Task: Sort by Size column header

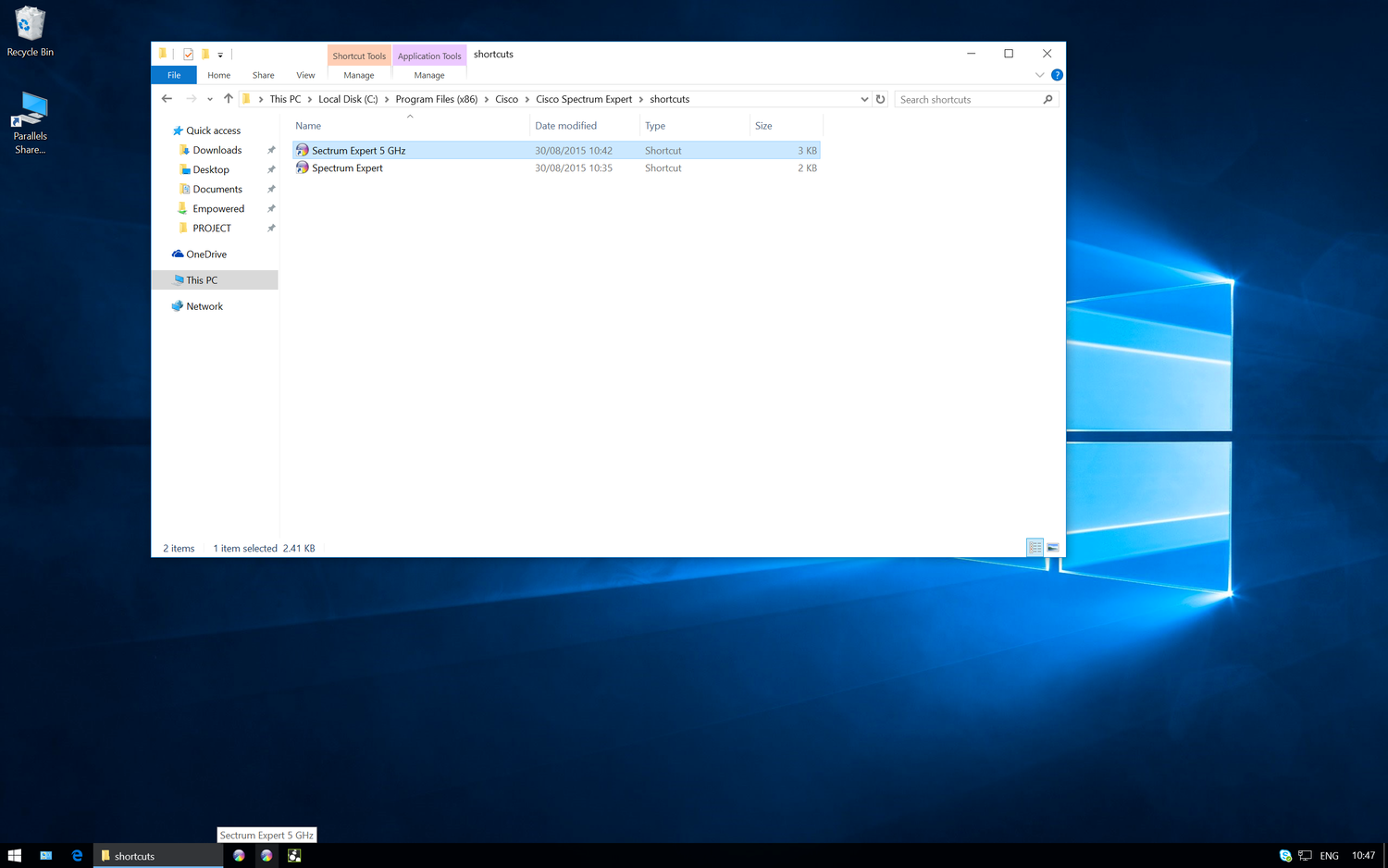Action: (x=785, y=126)
